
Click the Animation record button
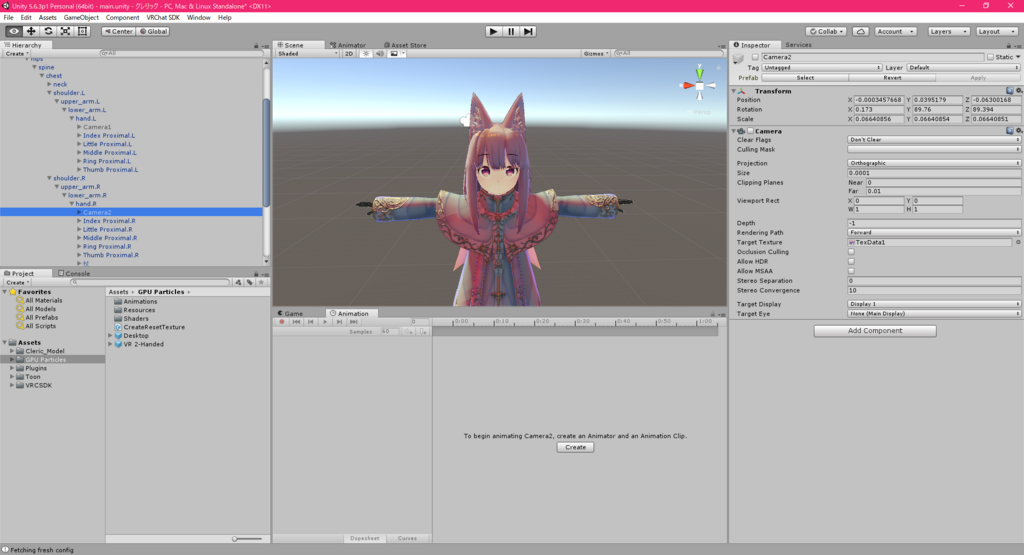tap(282, 322)
